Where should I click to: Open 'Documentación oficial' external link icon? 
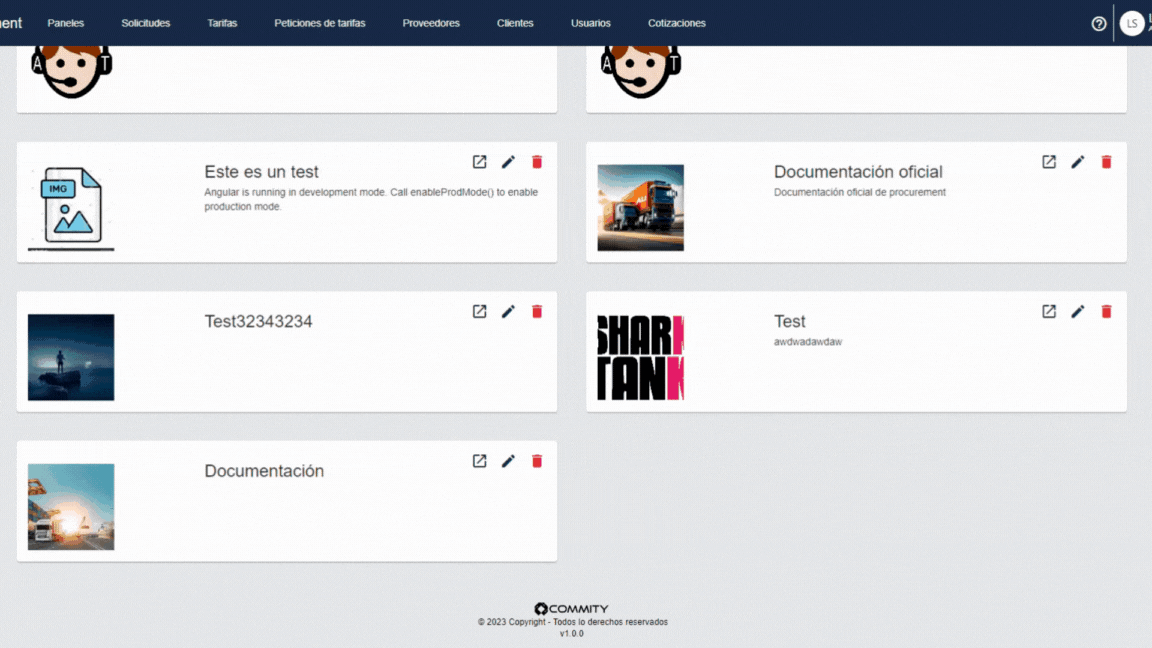coord(1049,162)
